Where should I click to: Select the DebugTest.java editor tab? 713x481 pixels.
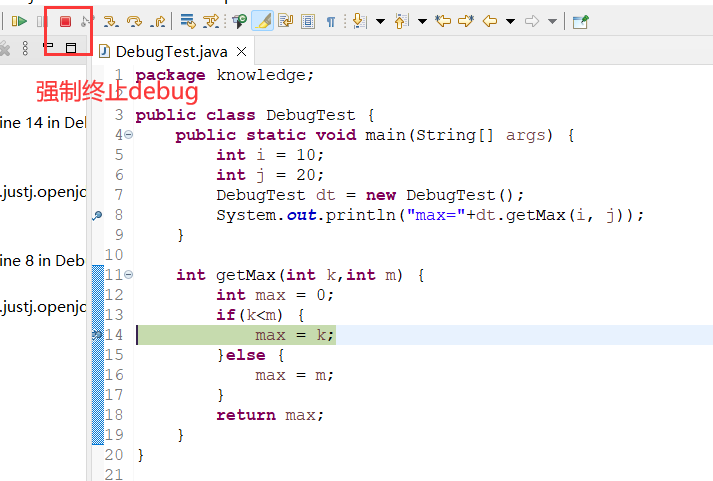tap(171, 52)
